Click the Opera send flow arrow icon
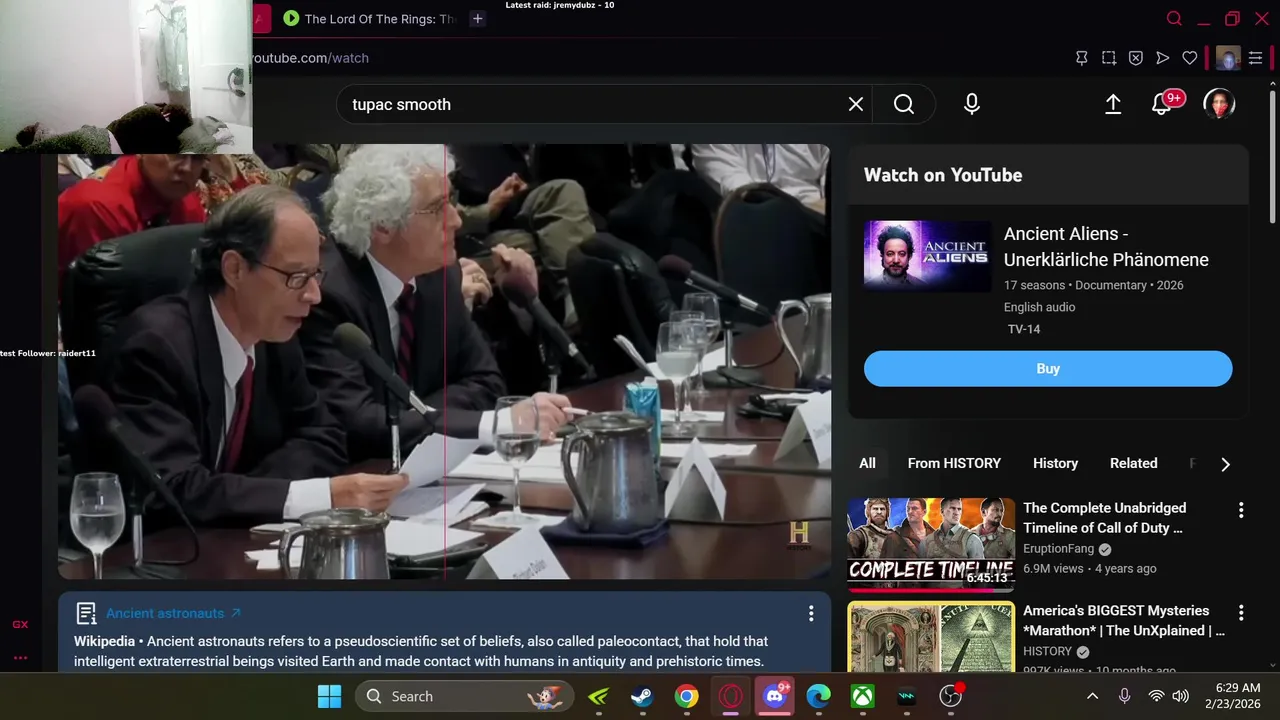 (x=1163, y=58)
